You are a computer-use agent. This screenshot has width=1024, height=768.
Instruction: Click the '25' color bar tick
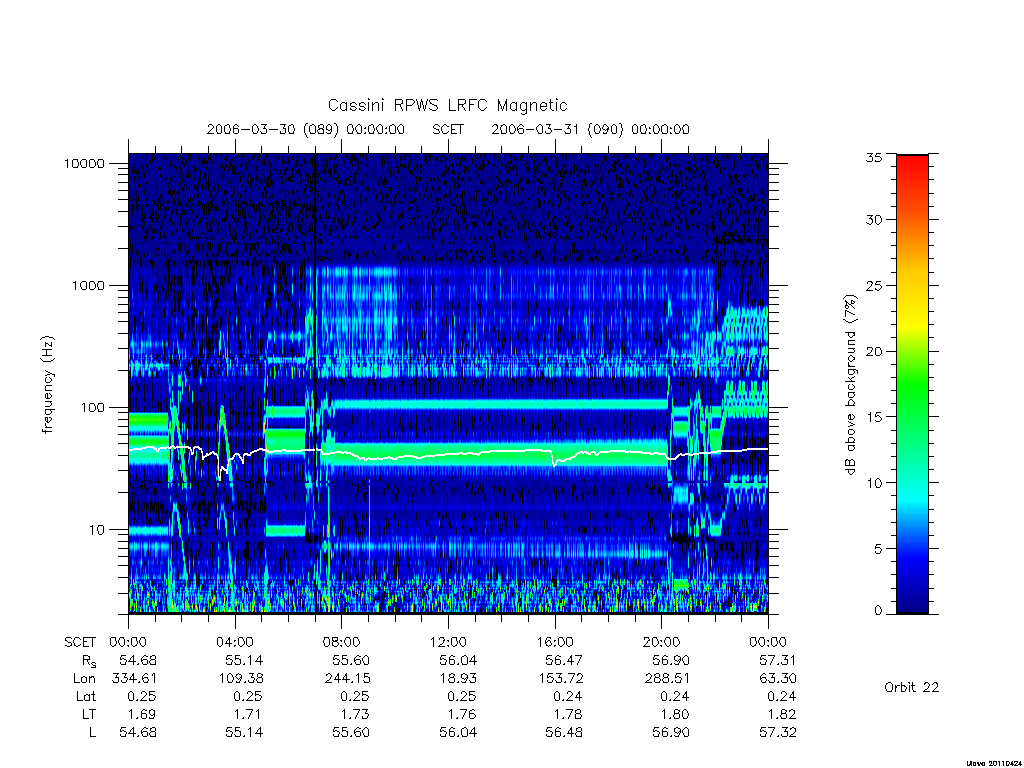pyautogui.click(x=873, y=285)
